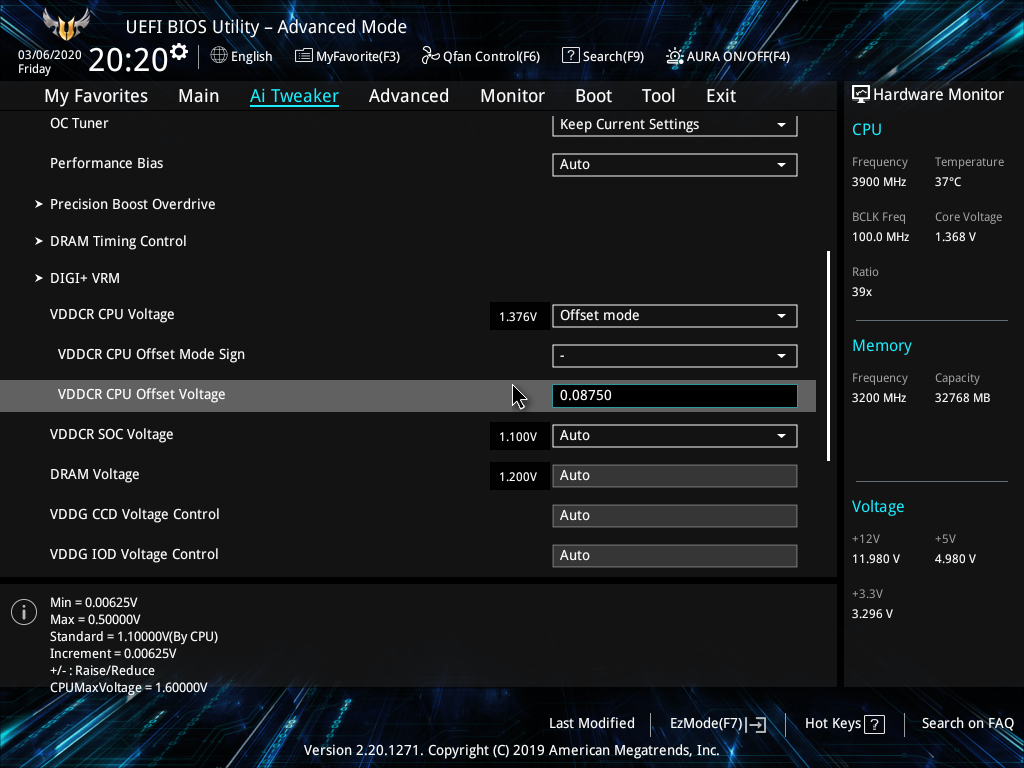
Task: Go to the Tool tab
Action: [x=658, y=95]
